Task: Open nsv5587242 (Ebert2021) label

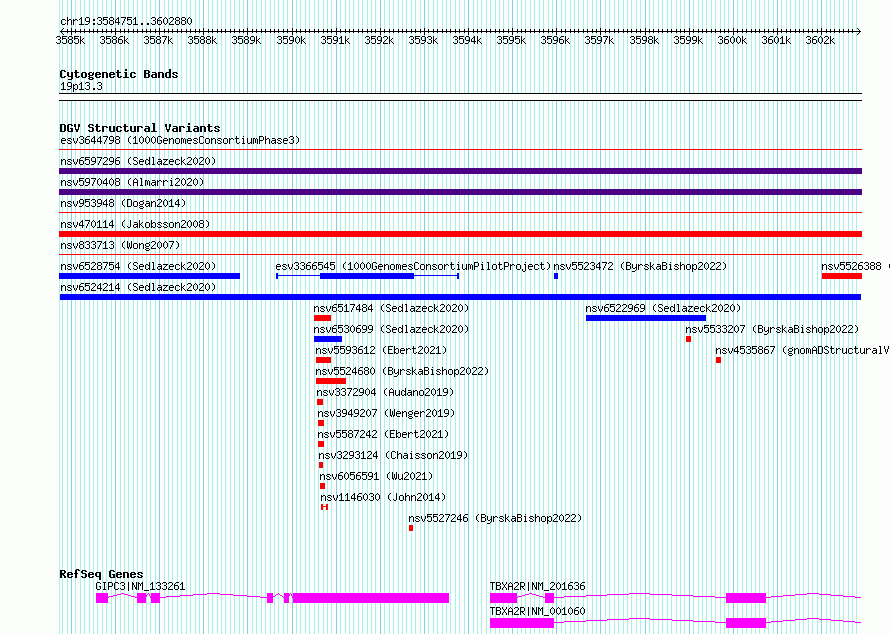Action: pyautogui.click(x=383, y=434)
